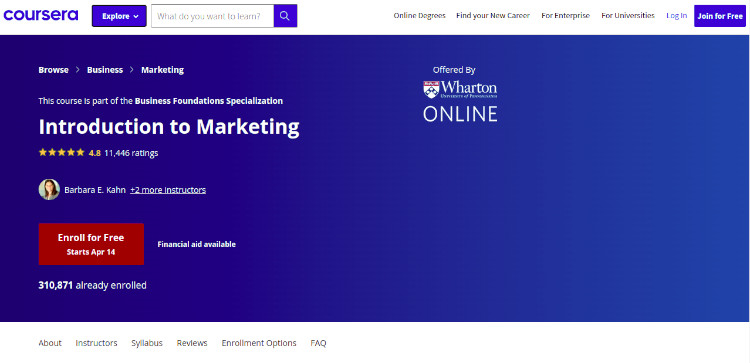This screenshot has height=363, width=750.
Task: Go to For Enterprise page
Action: [565, 16]
